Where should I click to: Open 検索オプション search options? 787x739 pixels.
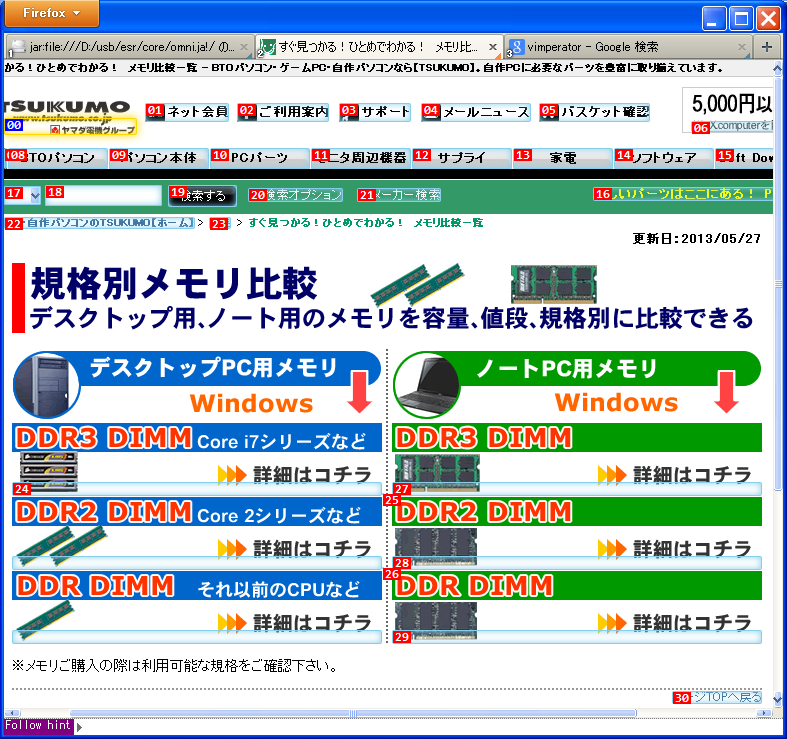tap(296, 195)
